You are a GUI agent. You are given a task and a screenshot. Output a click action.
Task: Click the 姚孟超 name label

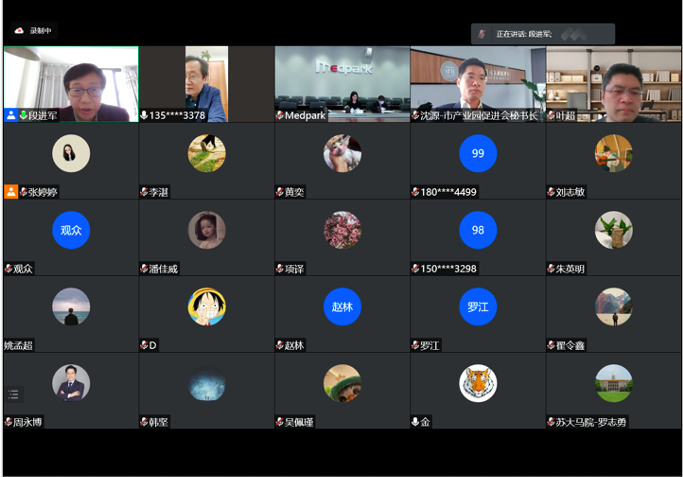18,345
